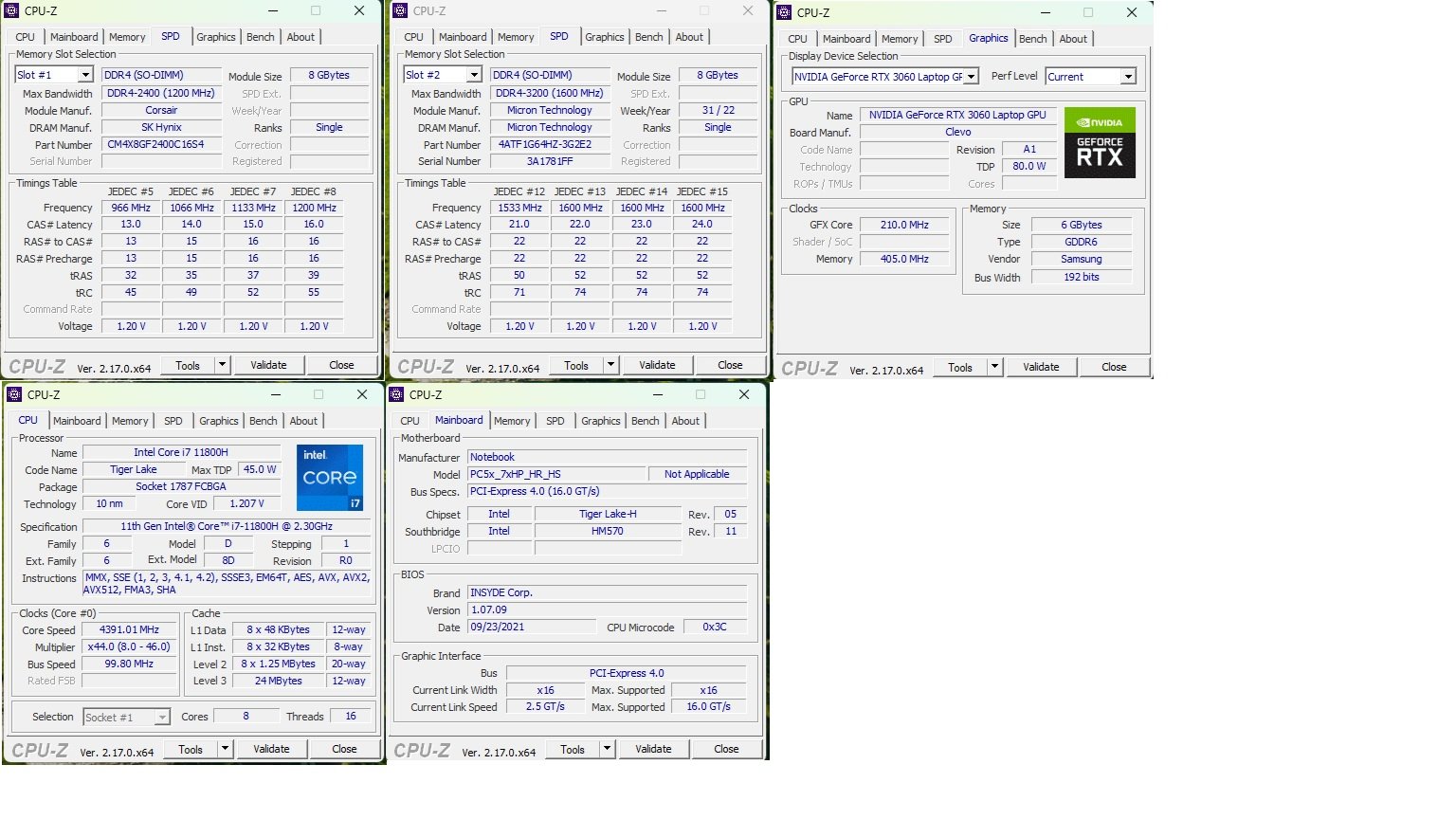1456x819 pixels.
Task: Click the Intel Core i7 11800H name field
Action: 181,452
